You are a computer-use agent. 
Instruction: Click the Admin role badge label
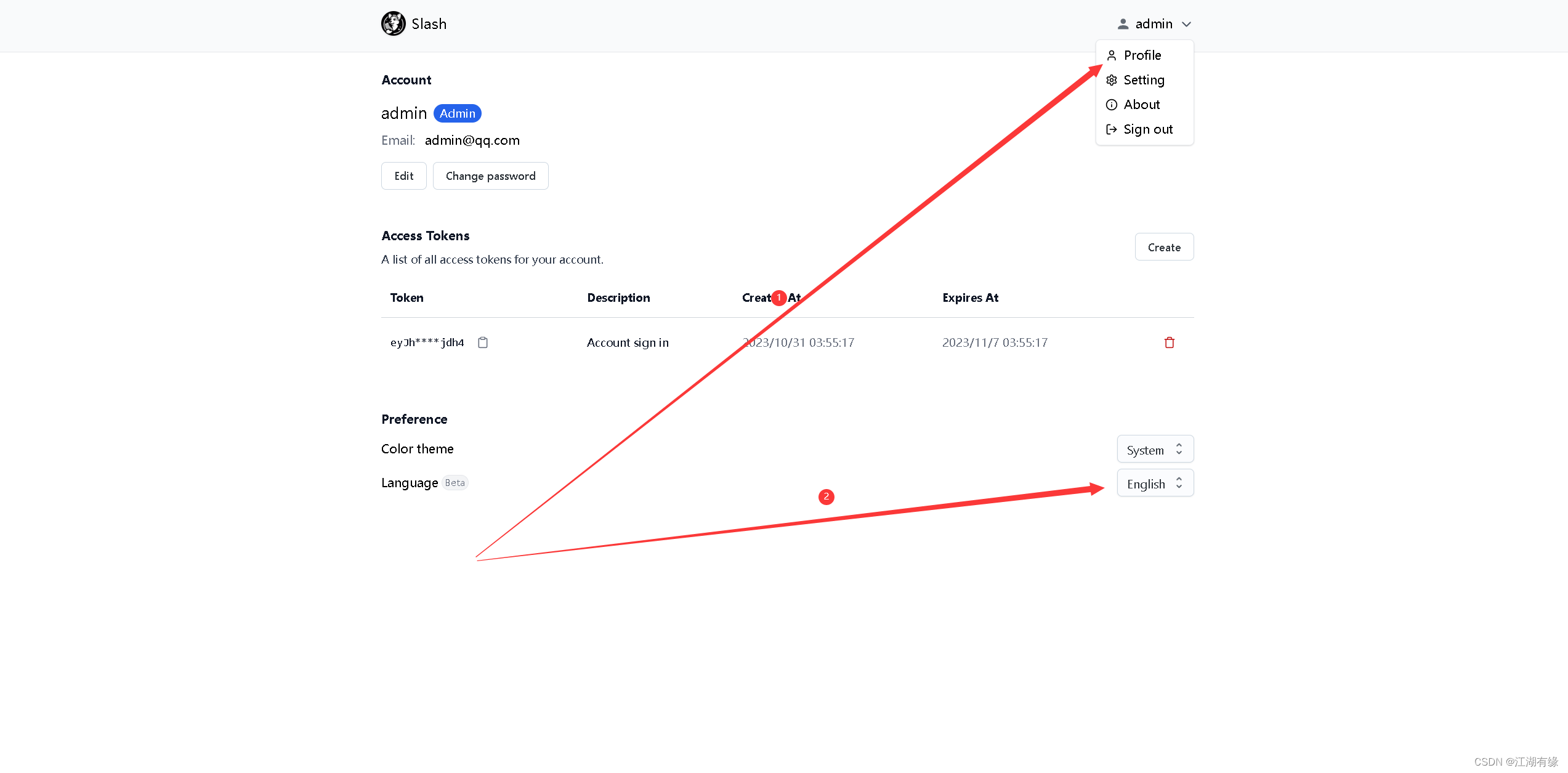(457, 113)
